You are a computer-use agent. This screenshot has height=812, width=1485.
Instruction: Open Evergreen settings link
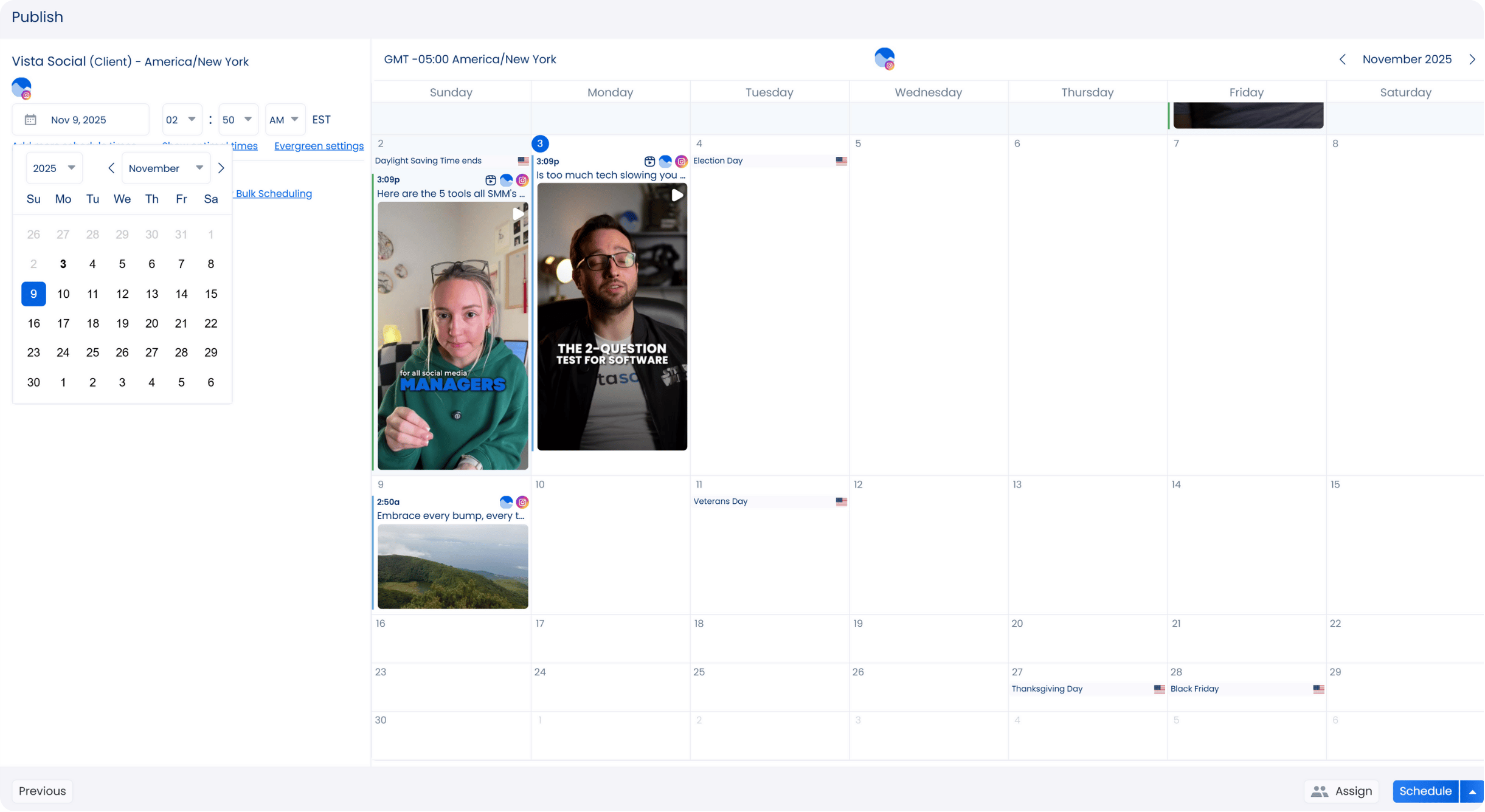coord(319,146)
